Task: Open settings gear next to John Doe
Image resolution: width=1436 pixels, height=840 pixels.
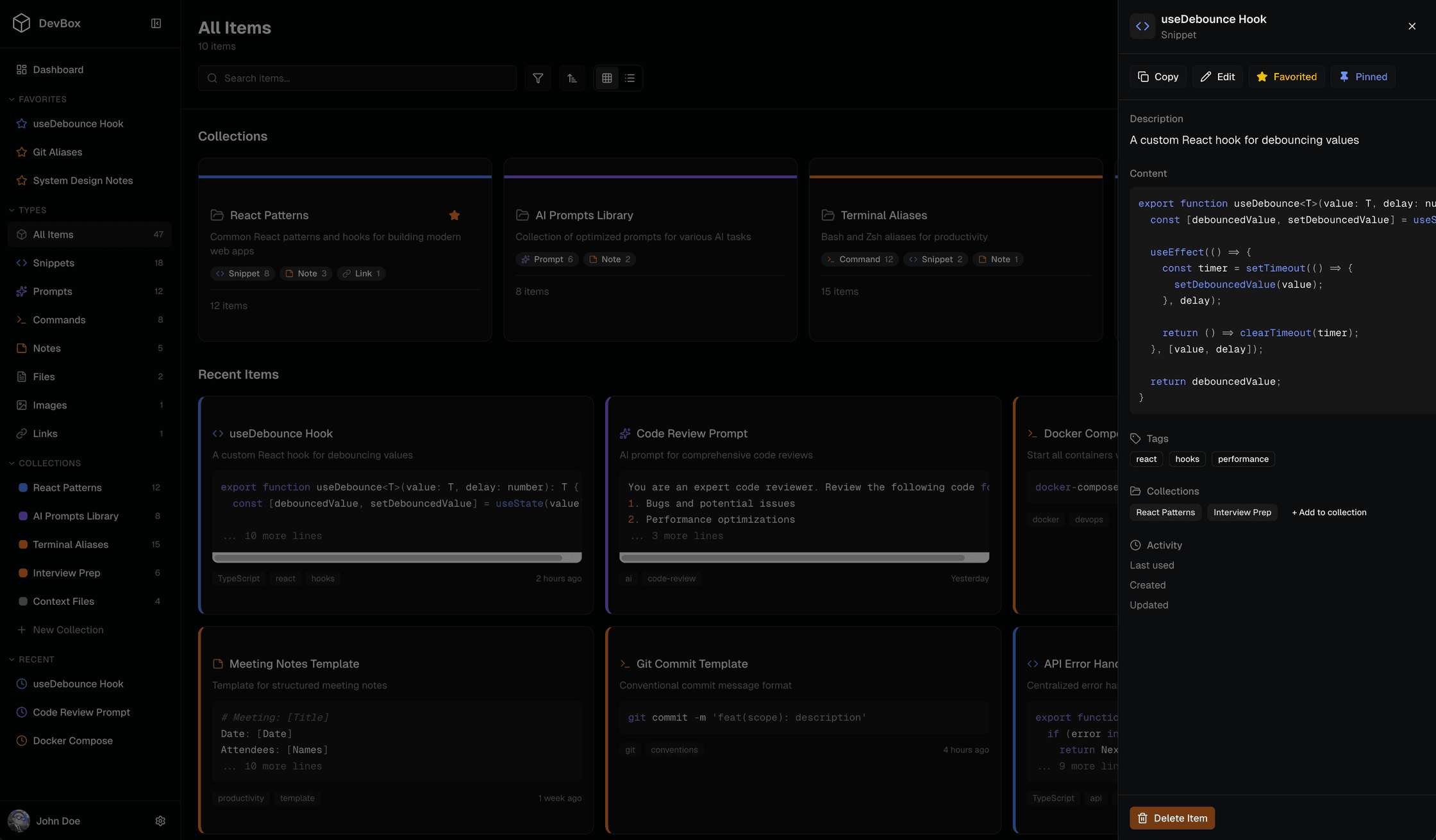Action: [160, 821]
